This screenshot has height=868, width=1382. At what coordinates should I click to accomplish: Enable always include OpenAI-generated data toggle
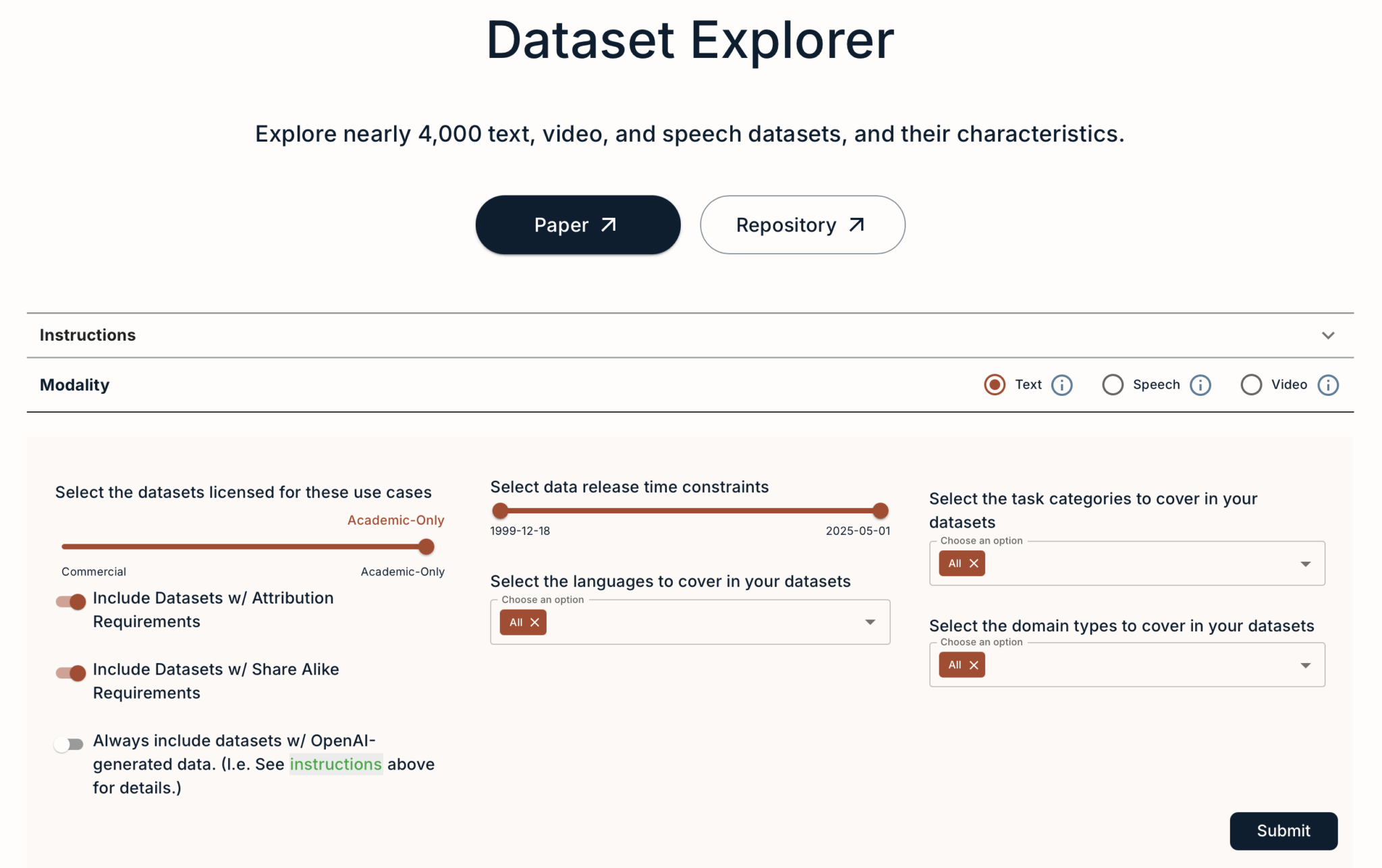(69, 745)
